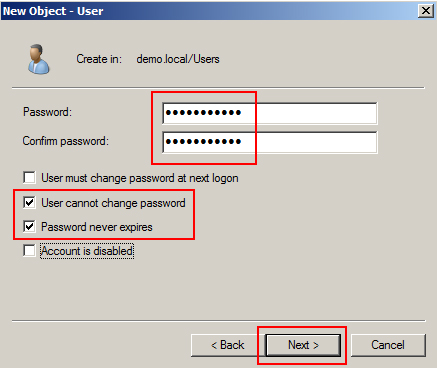
Task: Click the user avatar icon
Action: [39, 59]
